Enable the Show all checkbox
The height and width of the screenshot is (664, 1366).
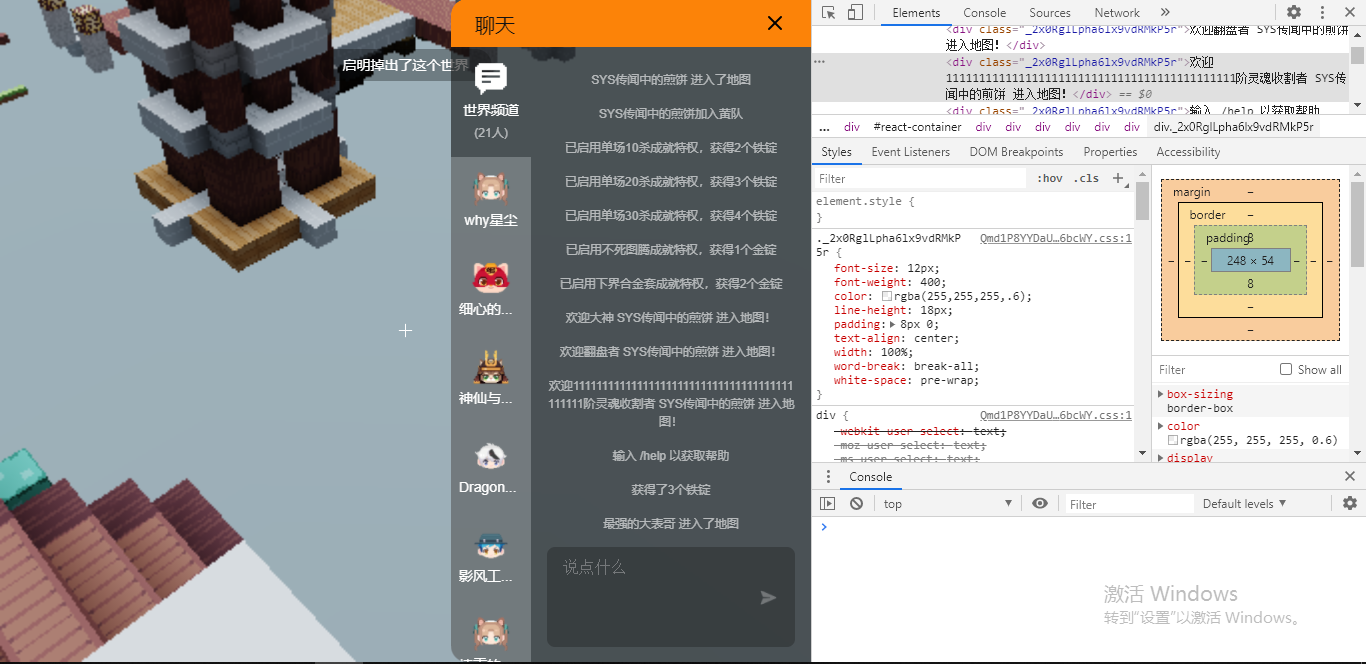(1286, 369)
